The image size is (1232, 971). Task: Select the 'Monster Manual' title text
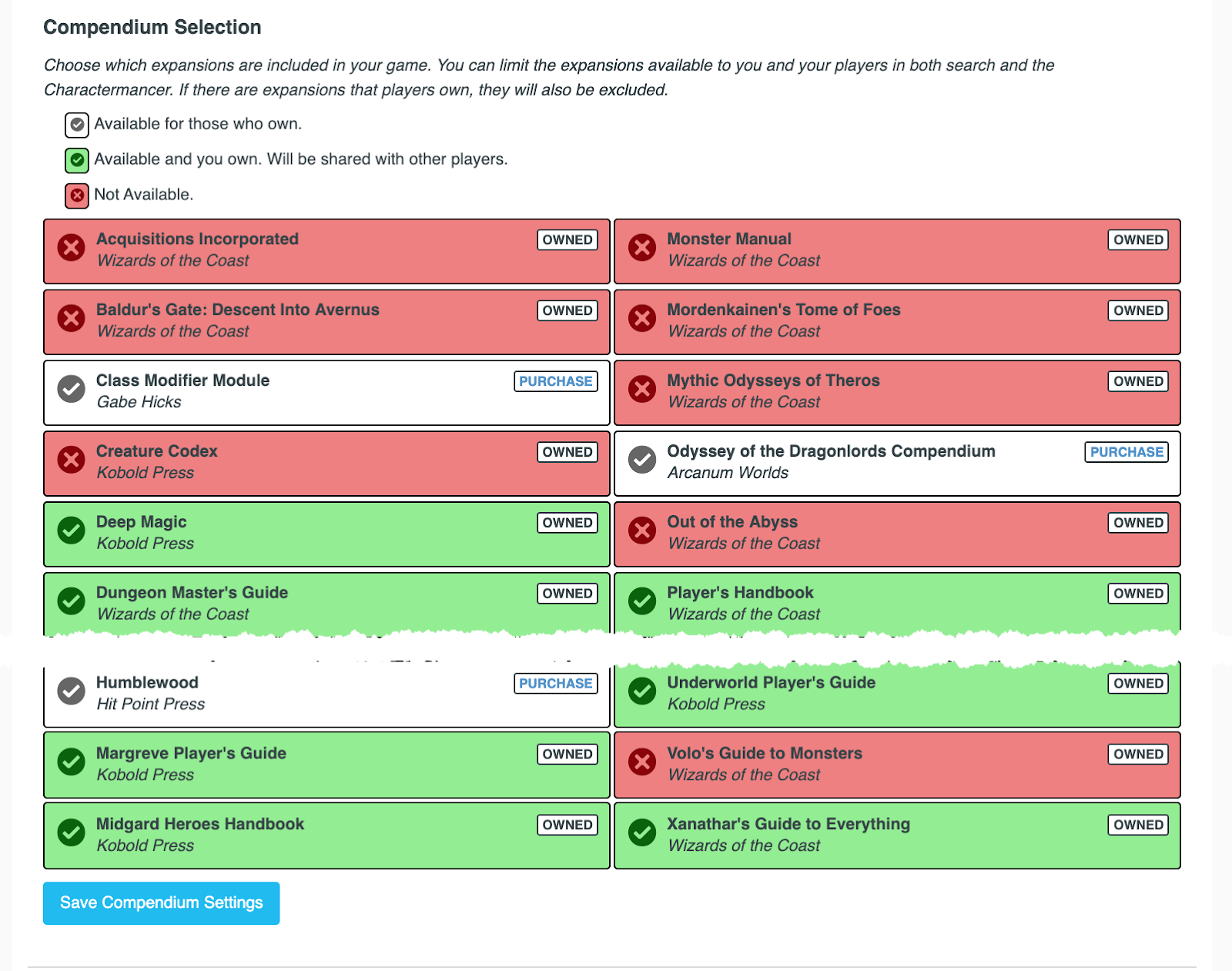click(729, 239)
